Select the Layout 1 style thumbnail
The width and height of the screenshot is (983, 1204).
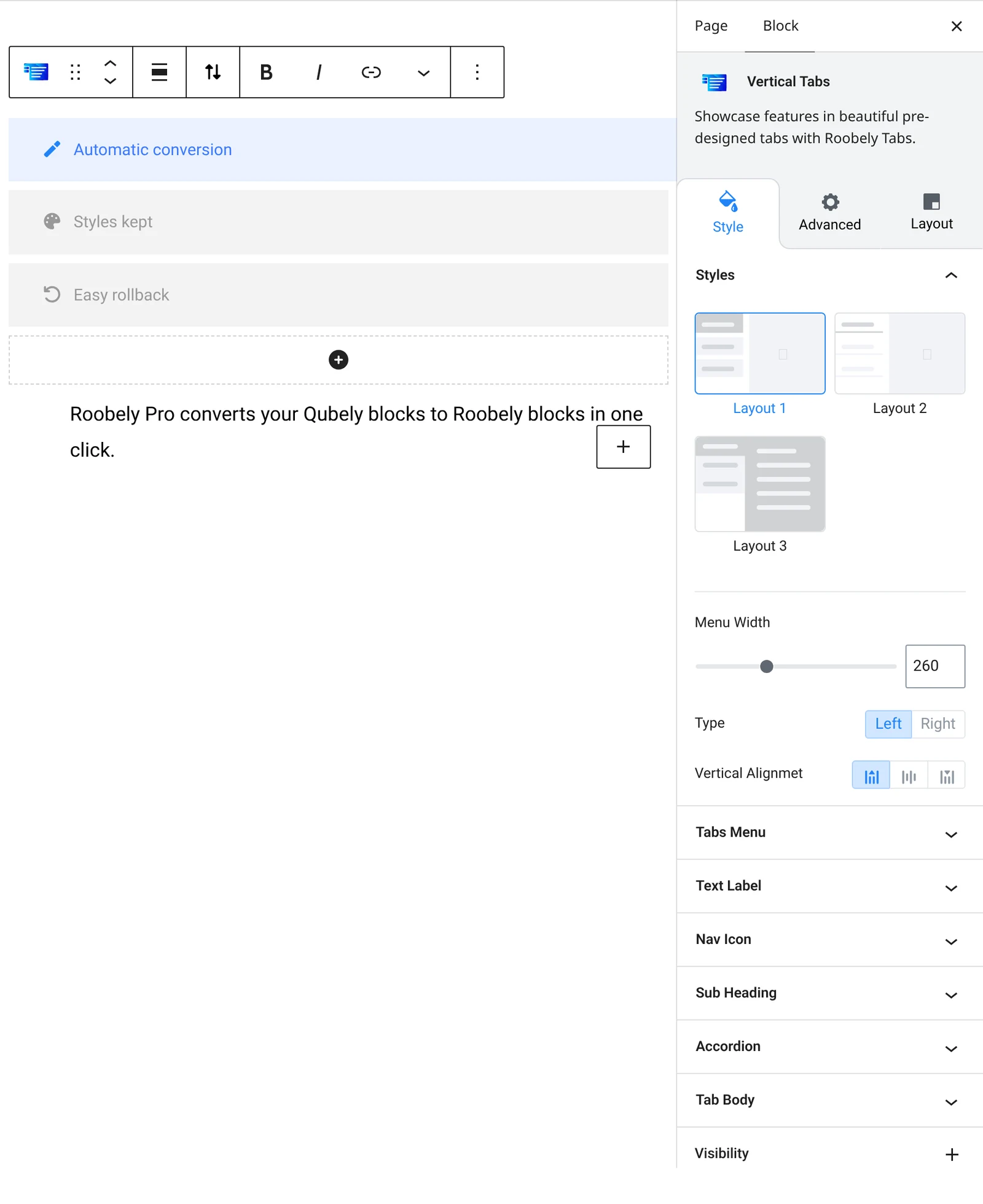point(760,353)
